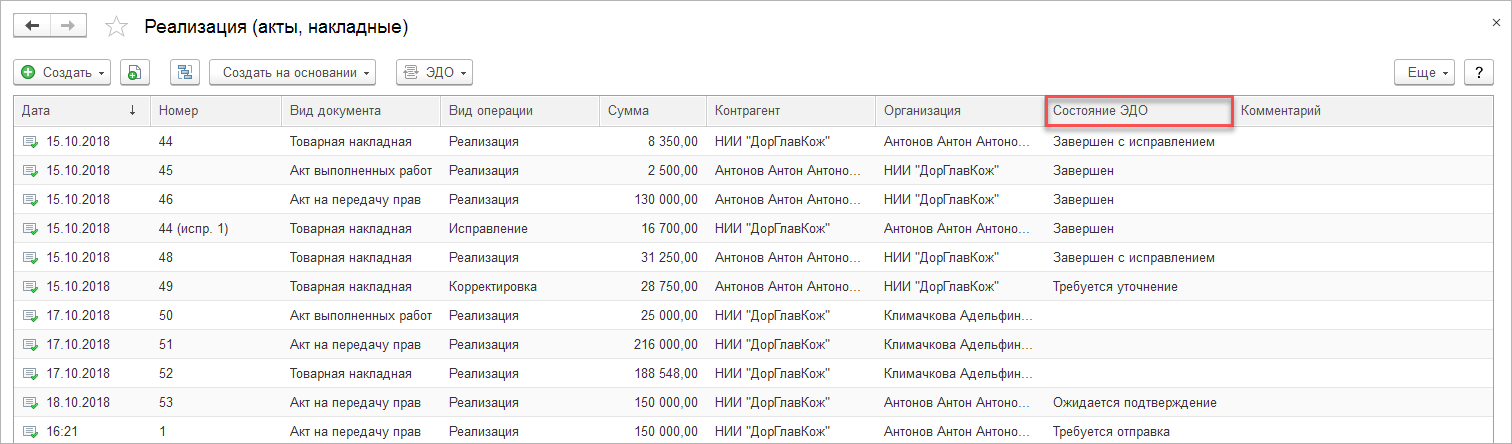The width and height of the screenshot is (1512, 444).
Task: Open the Еще menu
Action: 1428,72
